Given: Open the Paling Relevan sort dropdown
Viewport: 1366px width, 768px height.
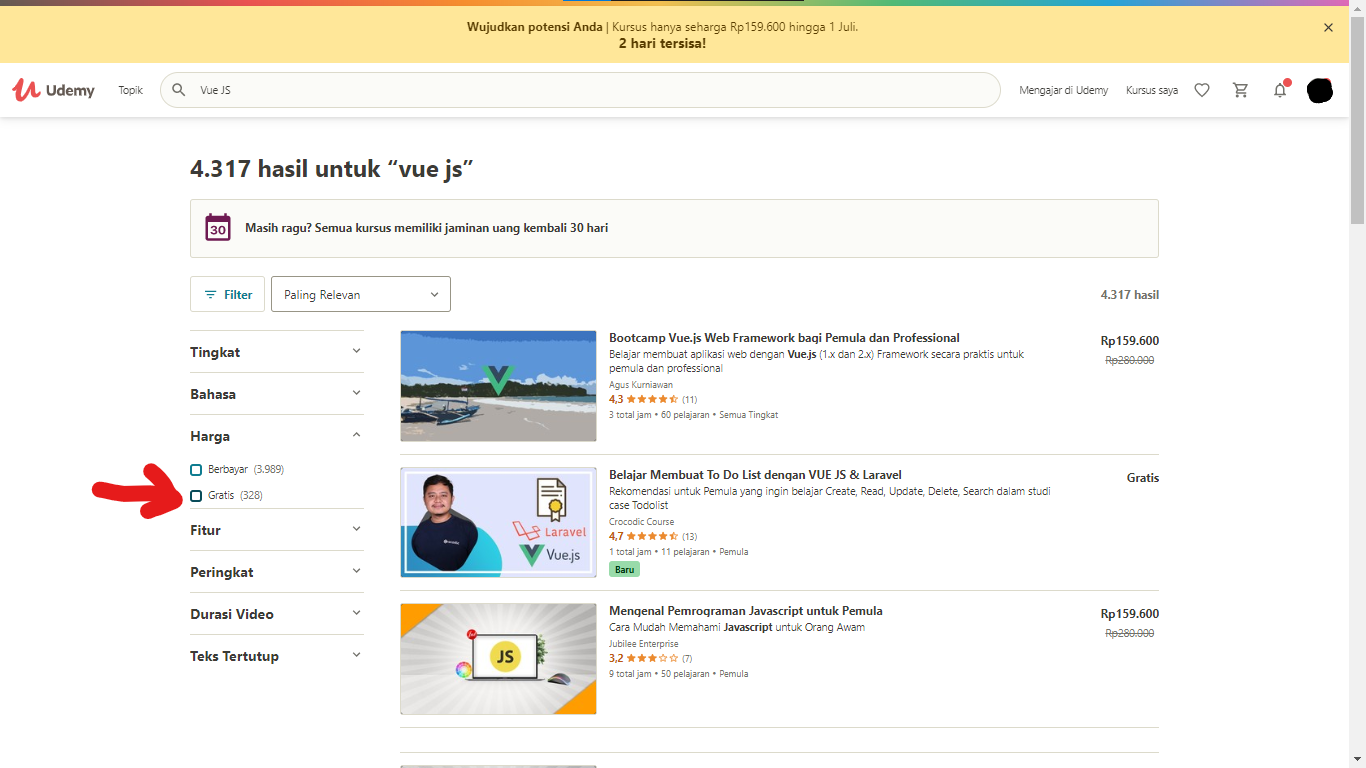Looking at the screenshot, I should point(361,294).
